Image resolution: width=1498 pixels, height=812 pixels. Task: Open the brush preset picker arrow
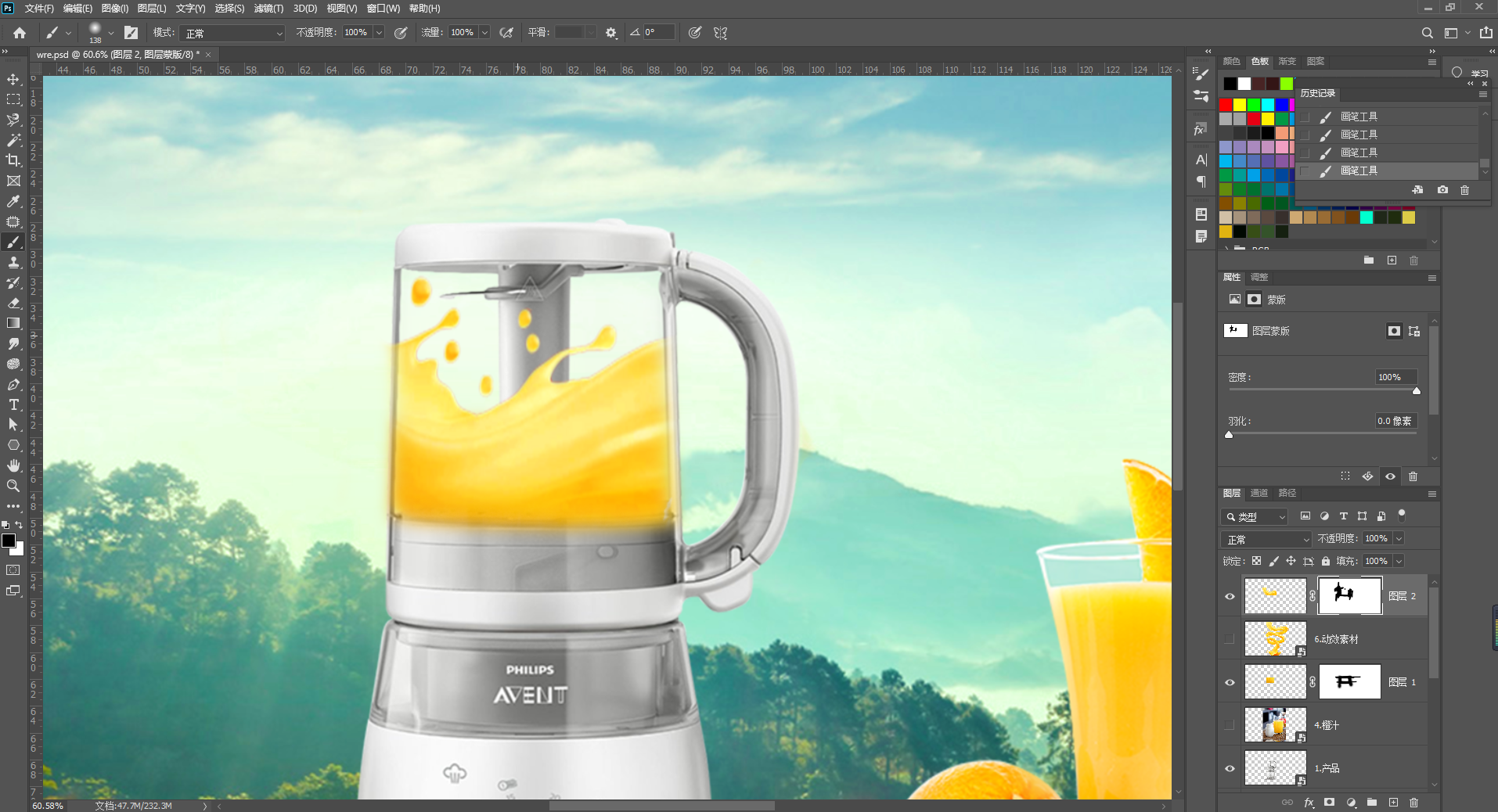tap(111, 33)
